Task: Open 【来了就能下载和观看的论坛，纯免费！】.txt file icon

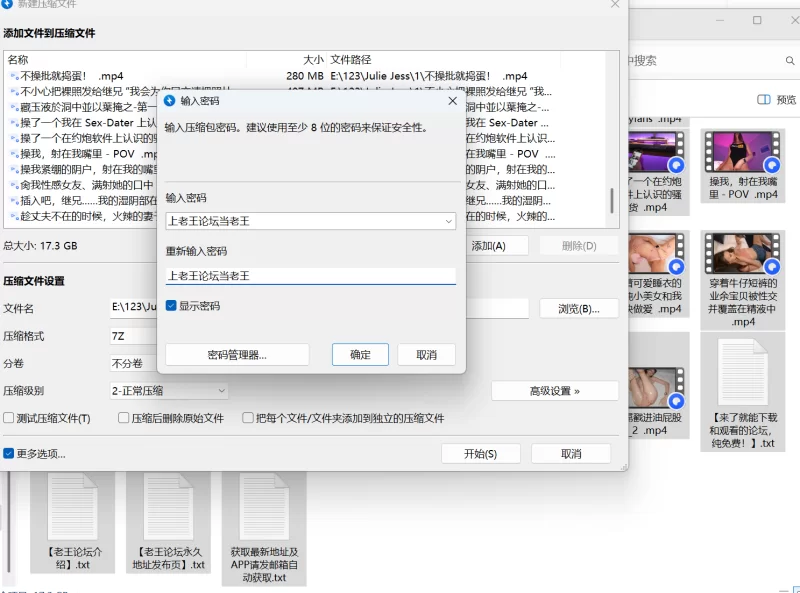Action: point(743,372)
